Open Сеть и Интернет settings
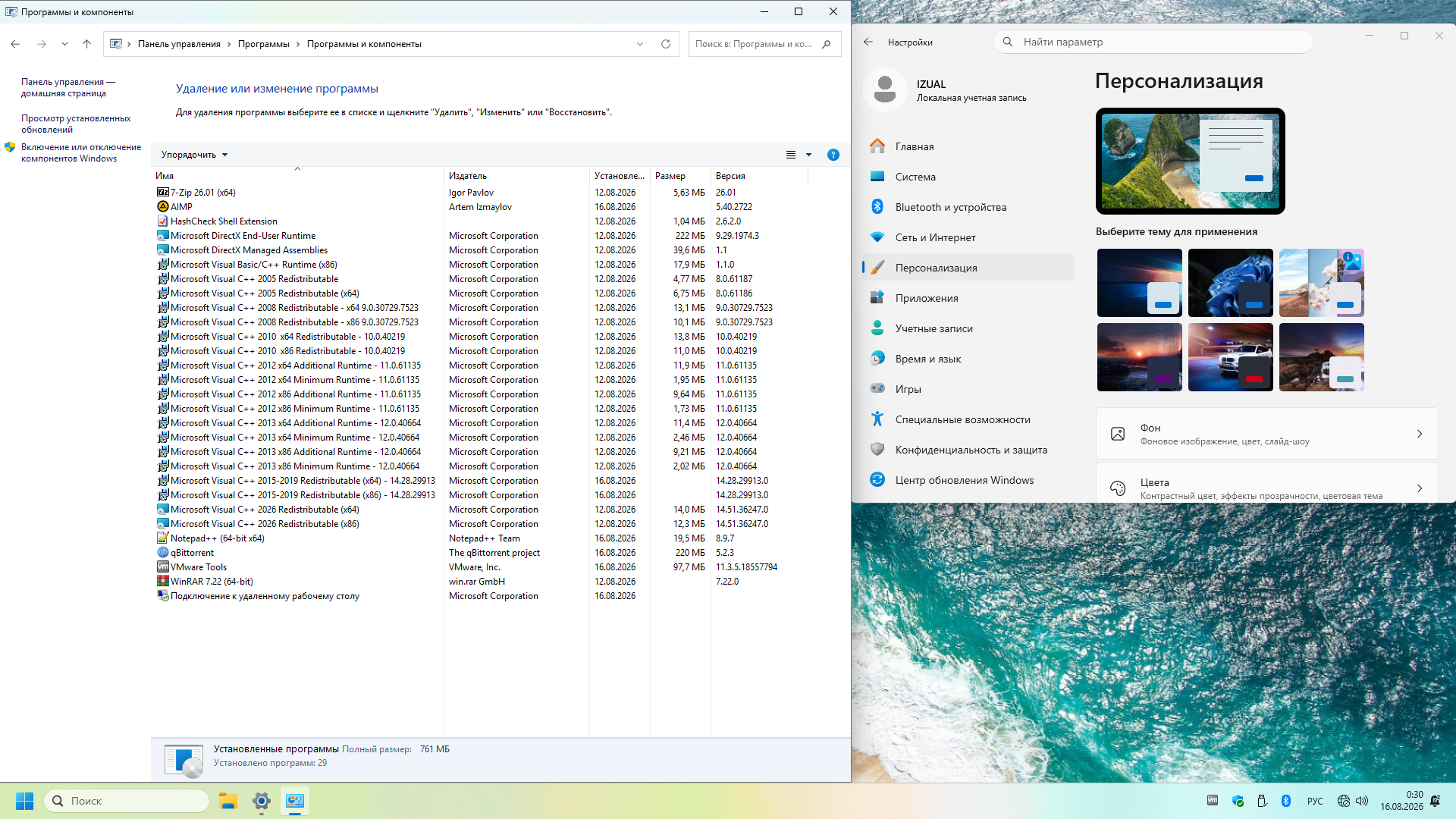The width and height of the screenshot is (1456, 819). click(x=968, y=237)
